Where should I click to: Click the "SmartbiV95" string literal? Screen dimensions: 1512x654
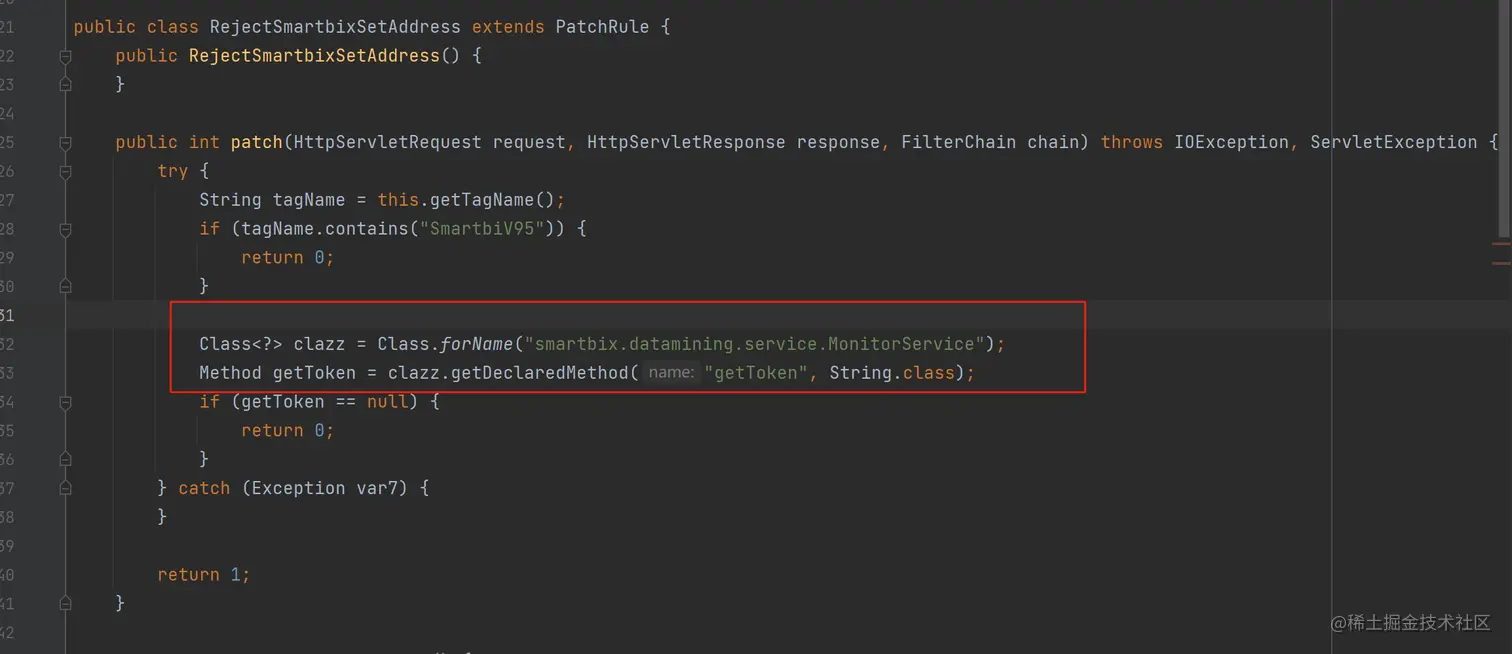click(x=482, y=229)
